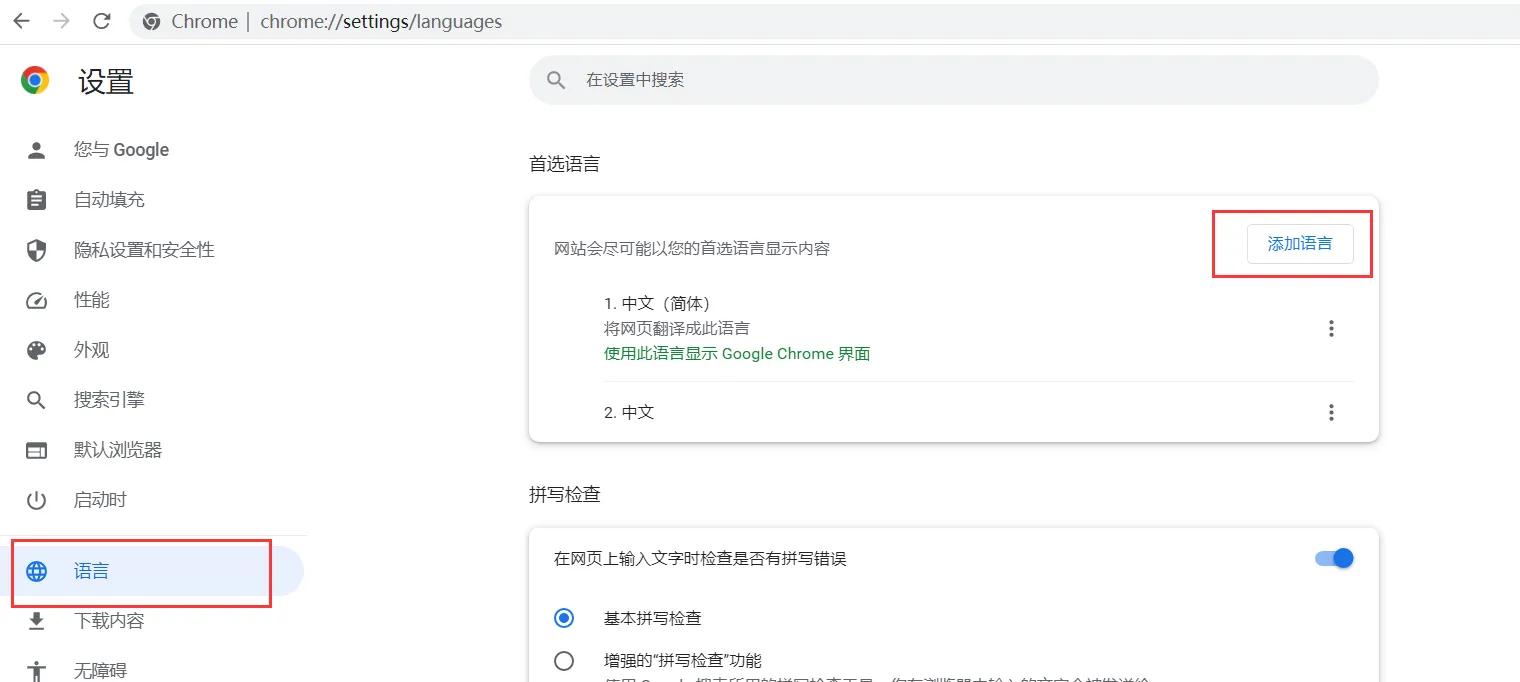Click the person icon for 您与 Google

point(37,150)
